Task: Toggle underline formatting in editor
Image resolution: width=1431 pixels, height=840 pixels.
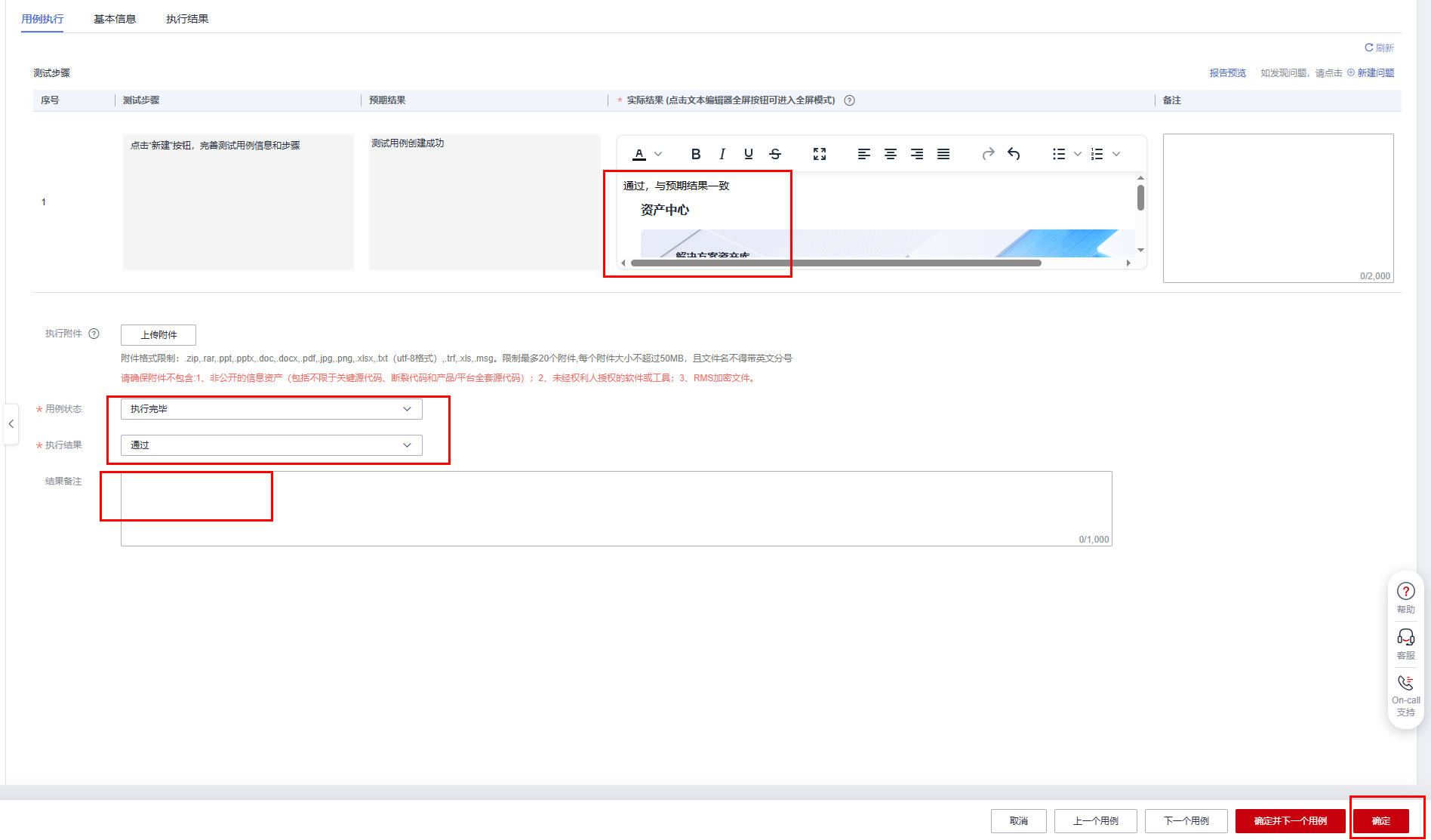Action: click(x=749, y=154)
